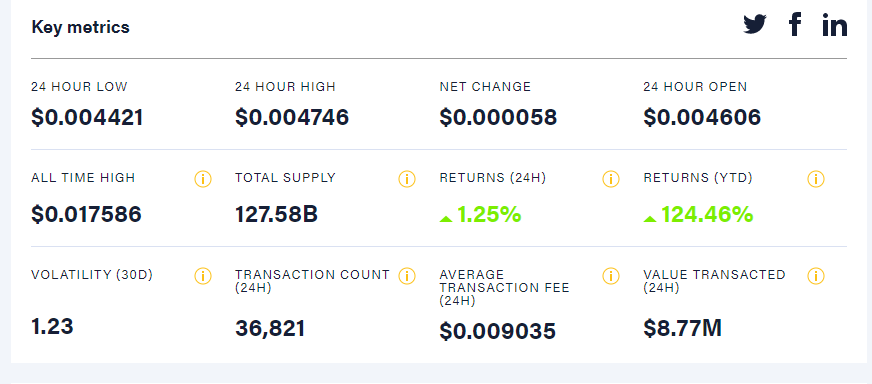Open info icon for Total Supply
Screen dimensions: 872x384
tap(407, 179)
